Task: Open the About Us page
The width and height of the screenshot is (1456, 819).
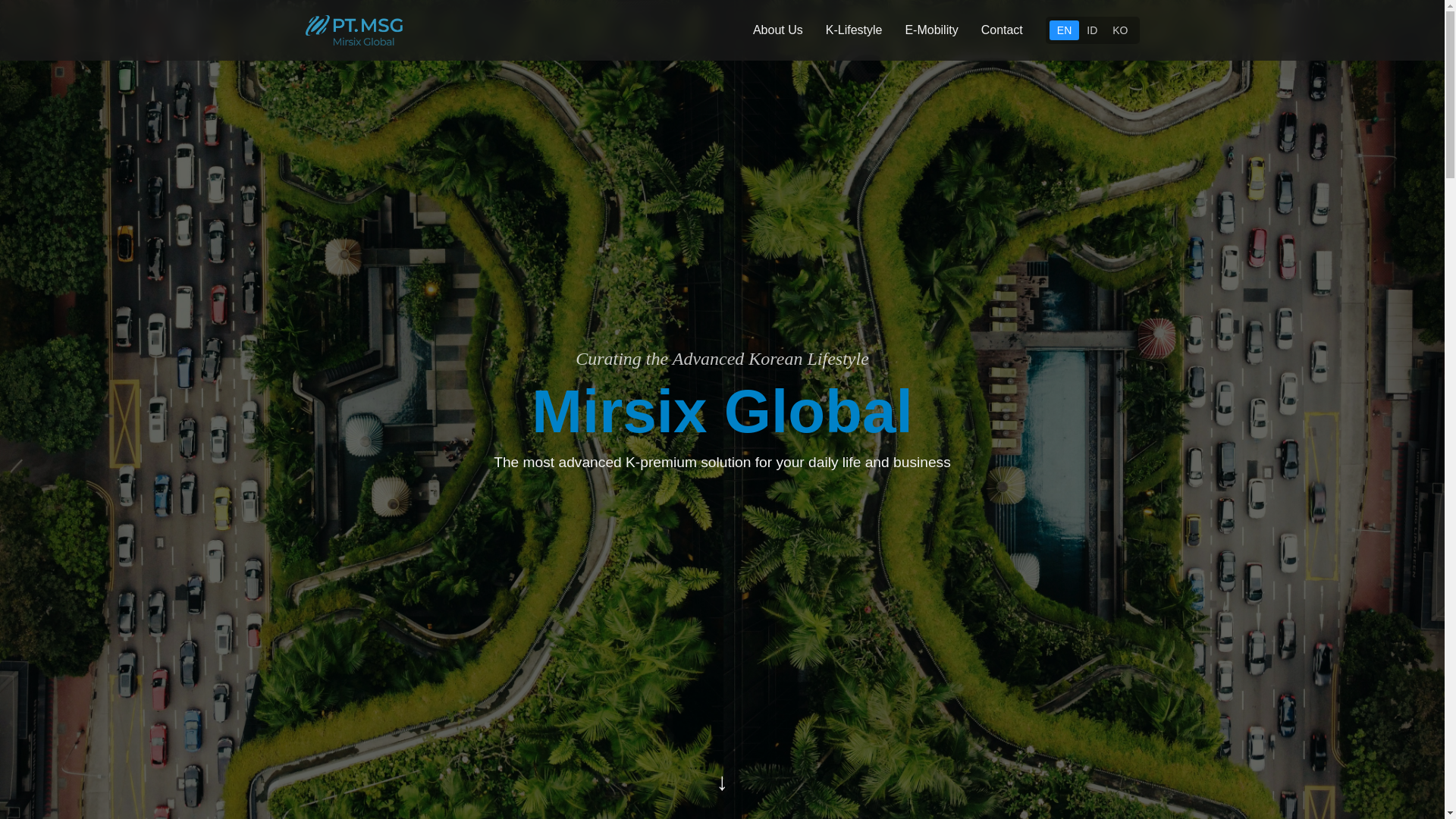Action: (777, 30)
